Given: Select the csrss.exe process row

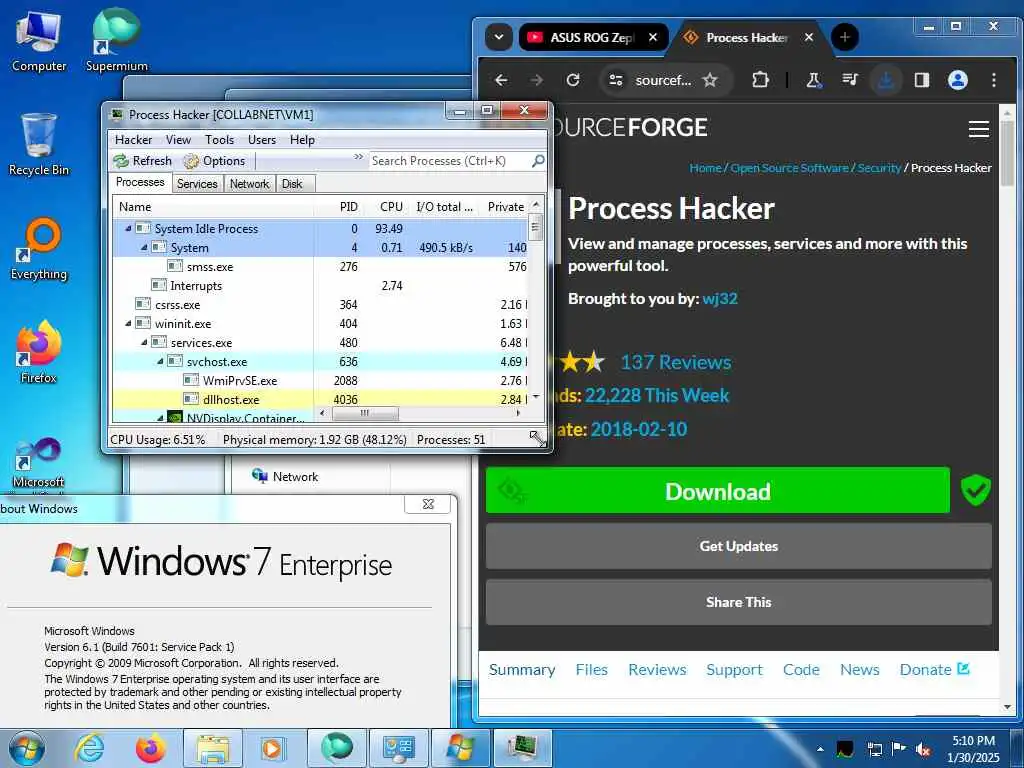Looking at the screenshot, I should [x=320, y=304].
